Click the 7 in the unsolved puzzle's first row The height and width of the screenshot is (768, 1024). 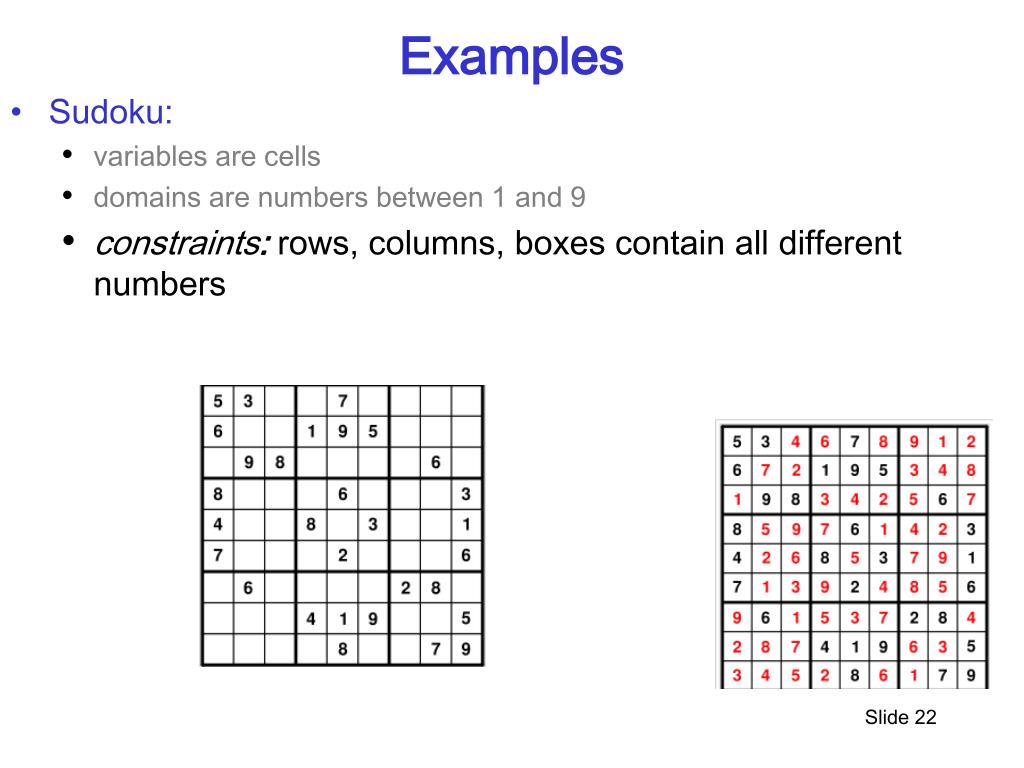342,400
